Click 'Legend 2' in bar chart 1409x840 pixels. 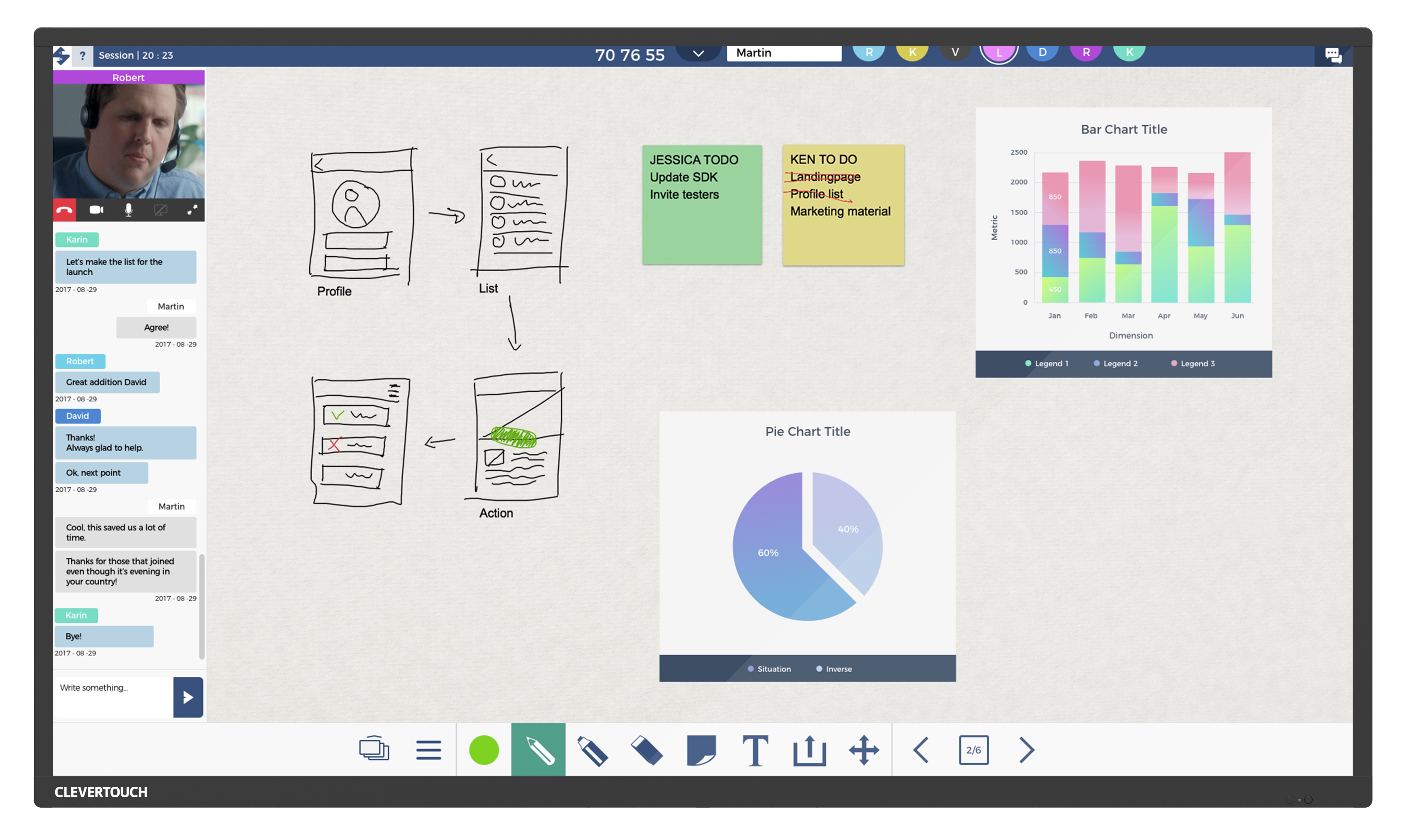(1115, 364)
